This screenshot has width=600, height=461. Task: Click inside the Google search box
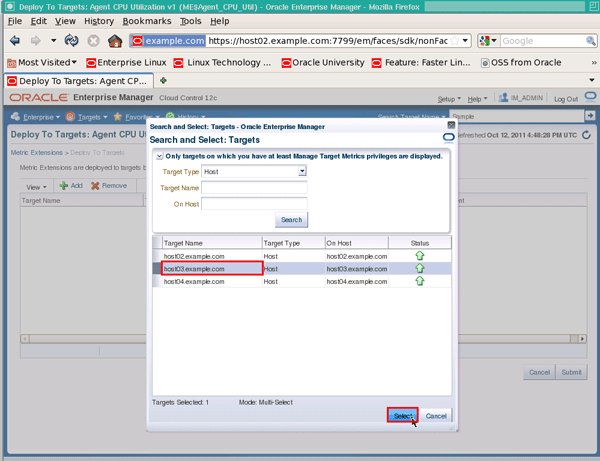click(543, 41)
